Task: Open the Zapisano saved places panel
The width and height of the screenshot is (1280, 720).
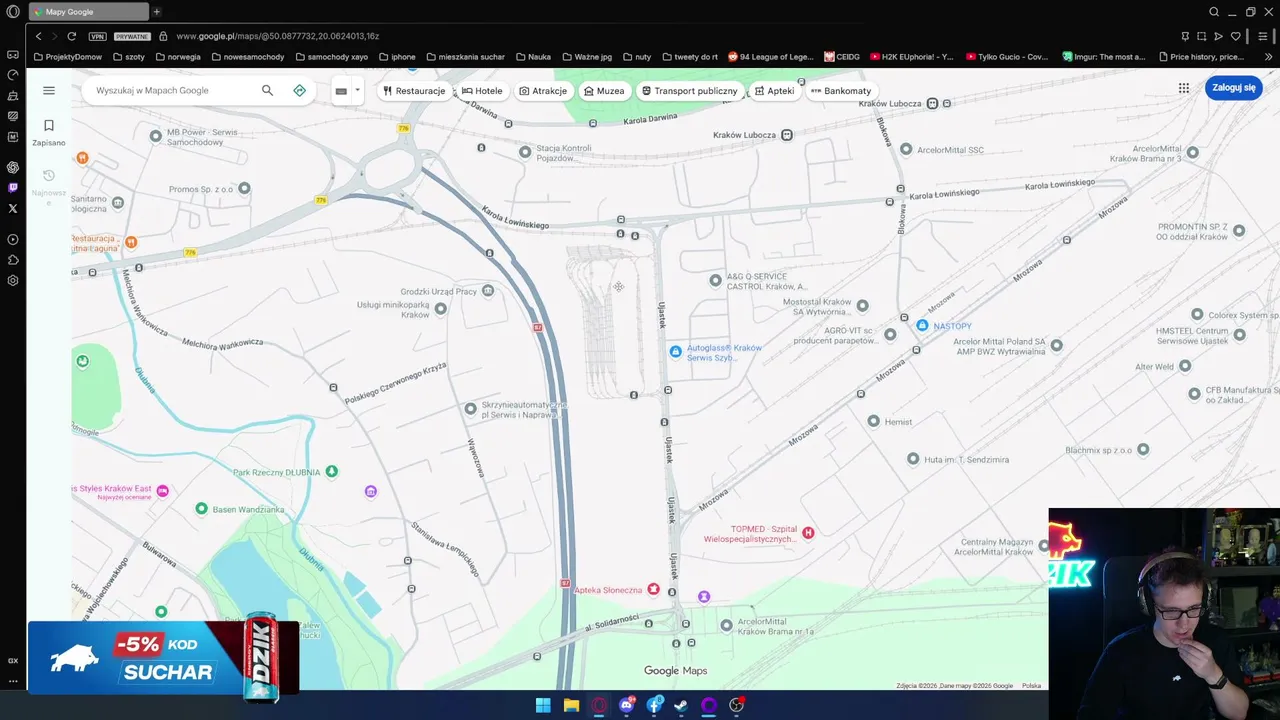Action: coord(48,132)
